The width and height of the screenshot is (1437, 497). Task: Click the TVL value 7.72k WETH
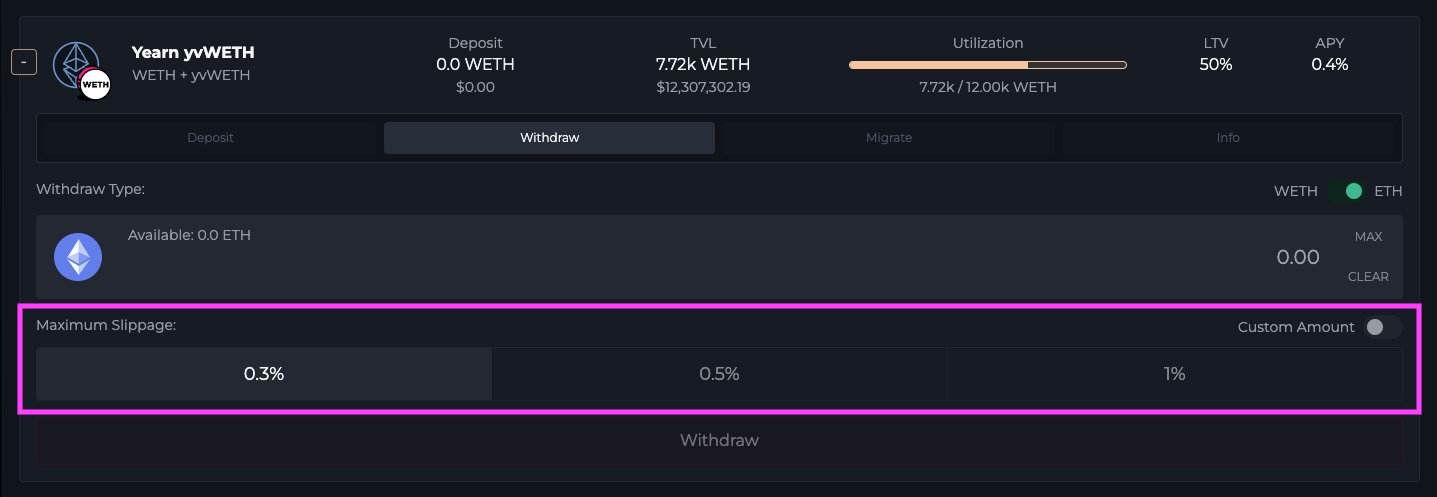click(703, 65)
